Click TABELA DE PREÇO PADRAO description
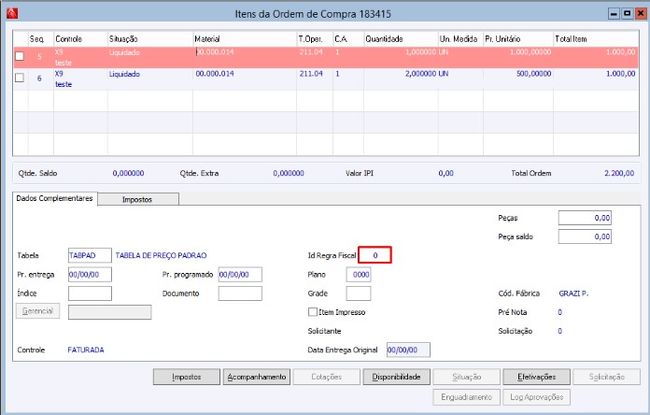650x415 pixels. pos(161,255)
